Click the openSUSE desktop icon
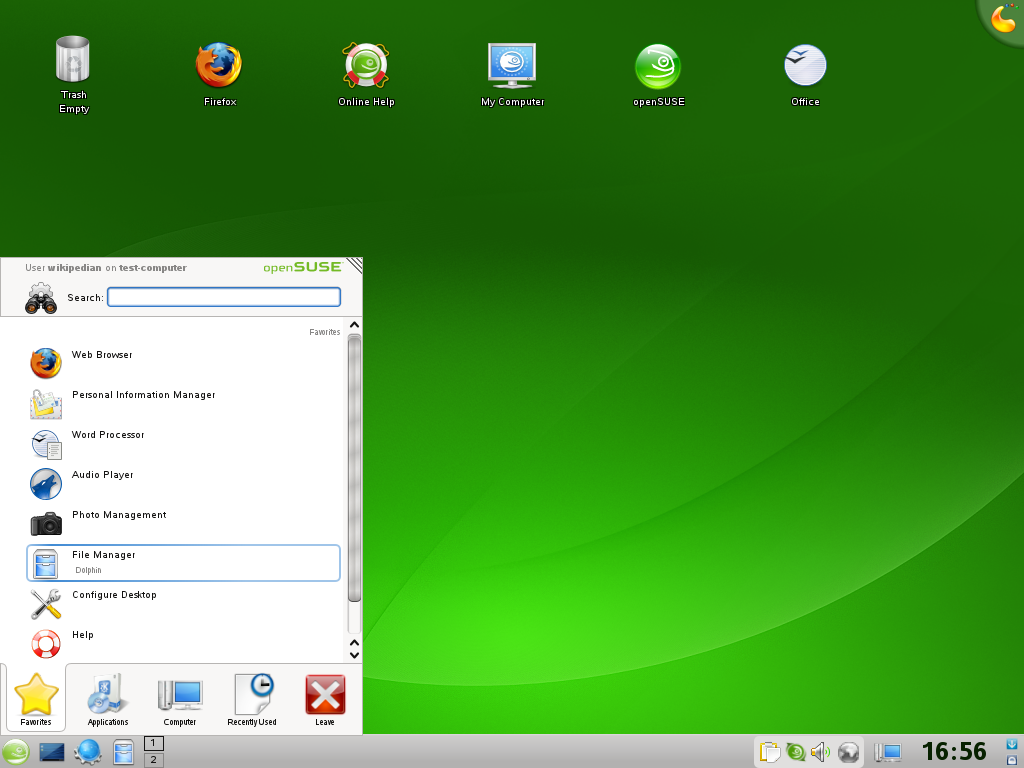Screen dimensions: 1024x768 (658, 67)
